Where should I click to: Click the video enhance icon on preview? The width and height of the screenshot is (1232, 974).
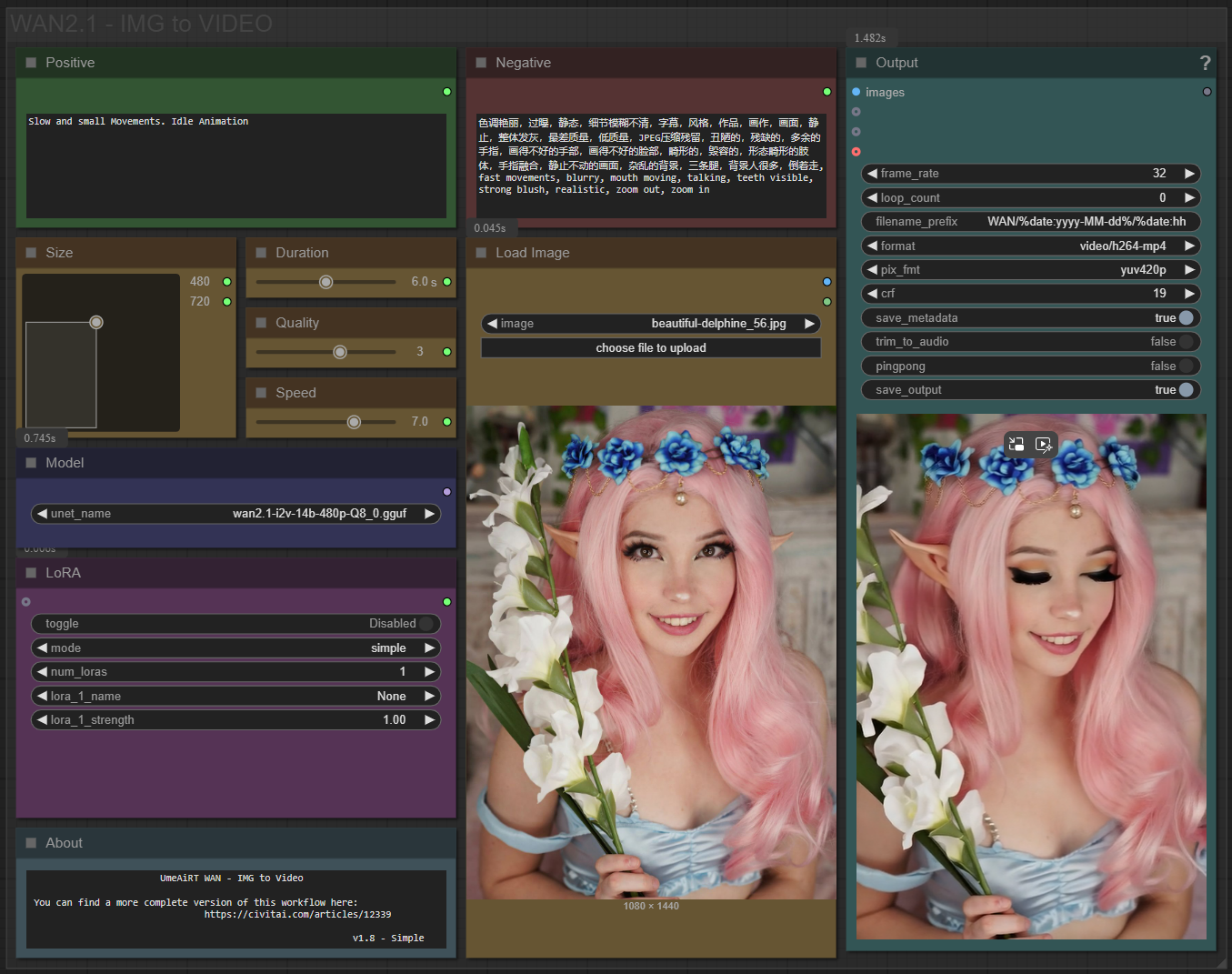pyautogui.click(x=1044, y=444)
